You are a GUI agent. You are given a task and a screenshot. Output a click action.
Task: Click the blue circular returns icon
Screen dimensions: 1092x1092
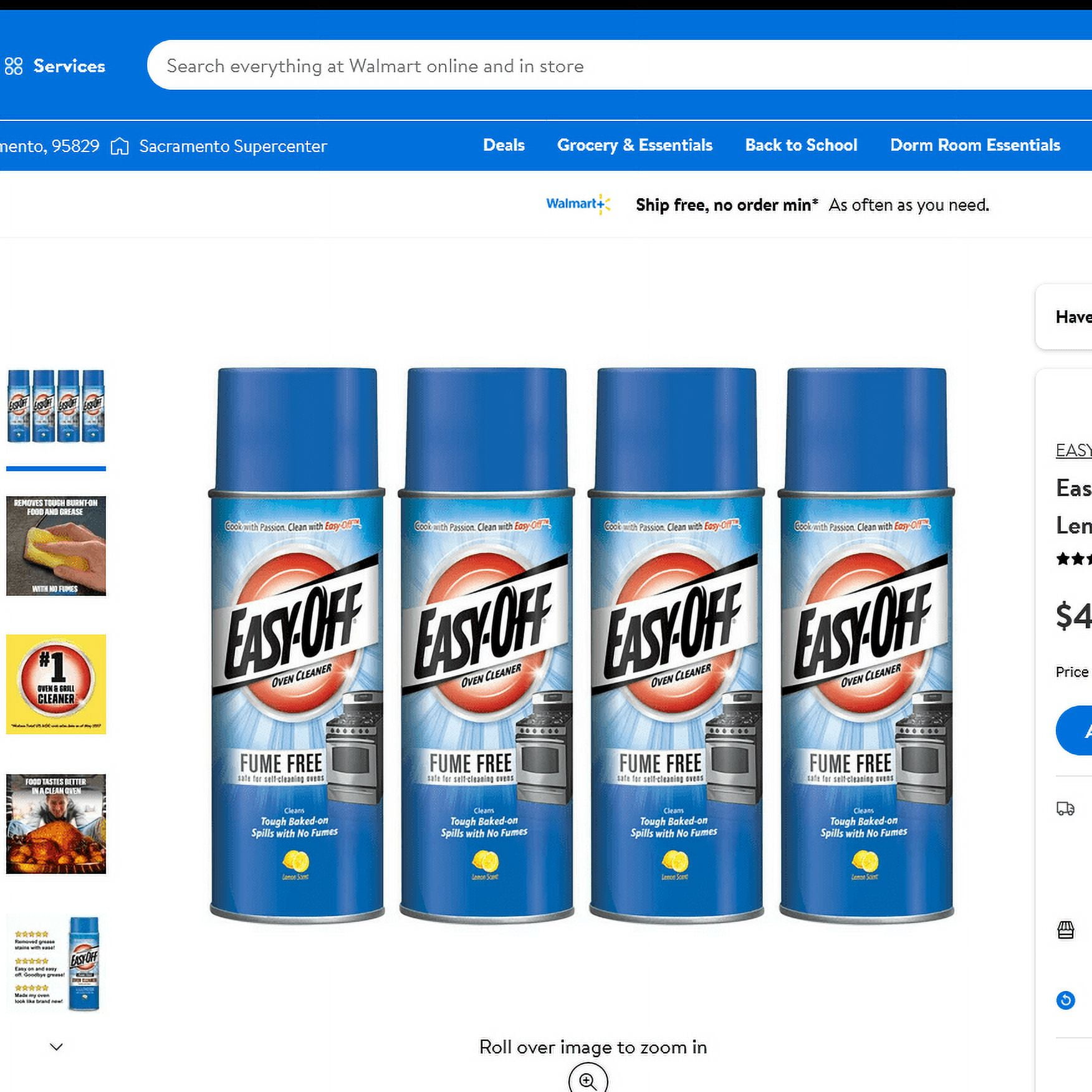coord(1066,1000)
